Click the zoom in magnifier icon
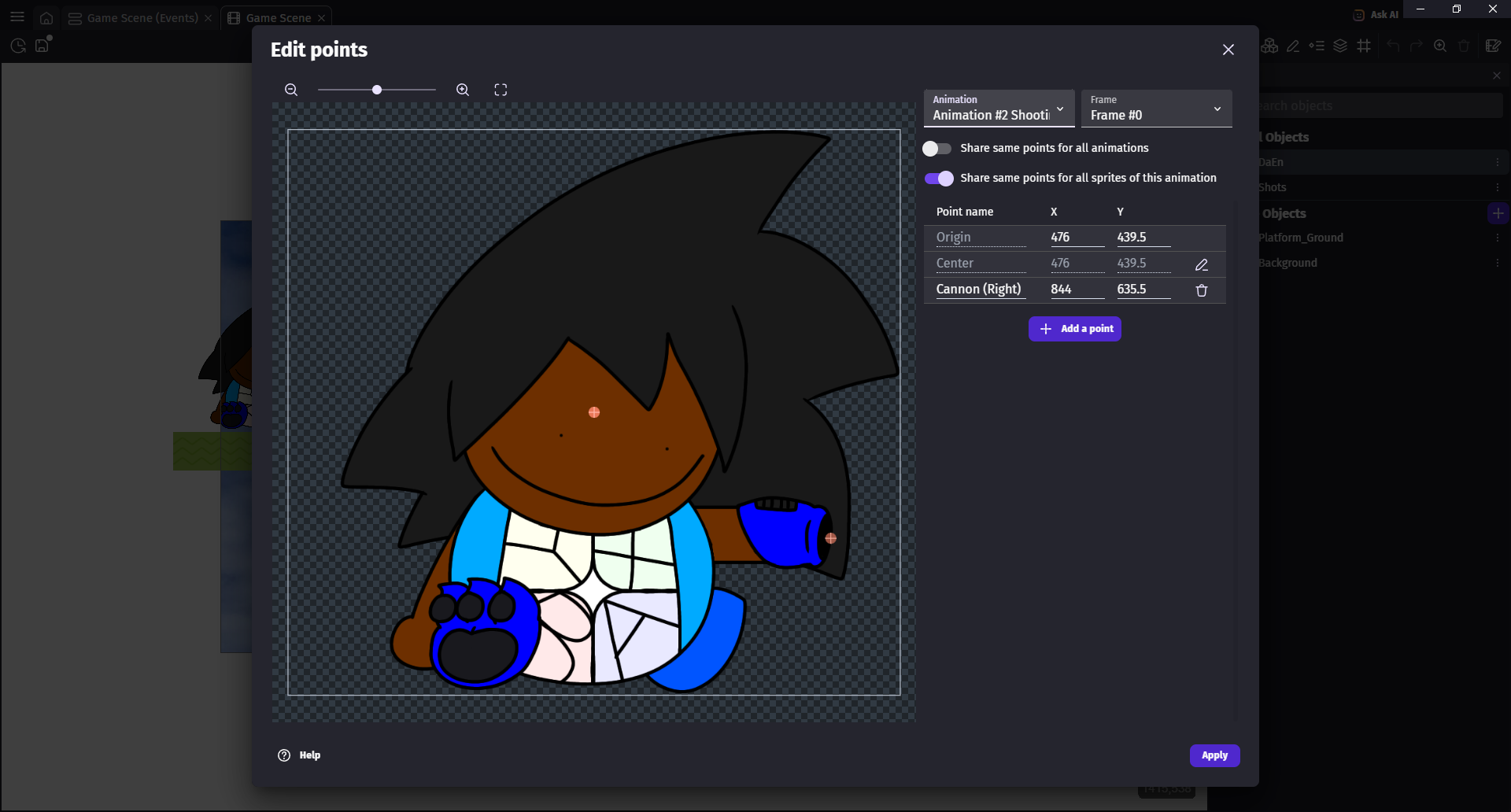 [463, 90]
